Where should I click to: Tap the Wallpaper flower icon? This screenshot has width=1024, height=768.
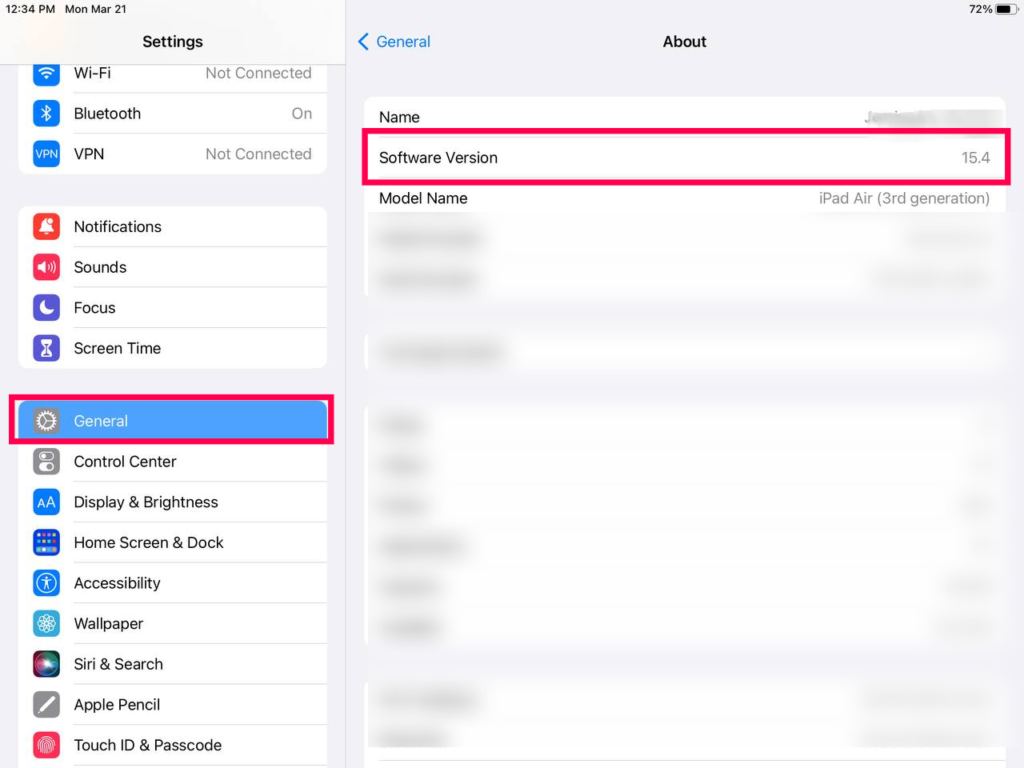pos(46,624)
